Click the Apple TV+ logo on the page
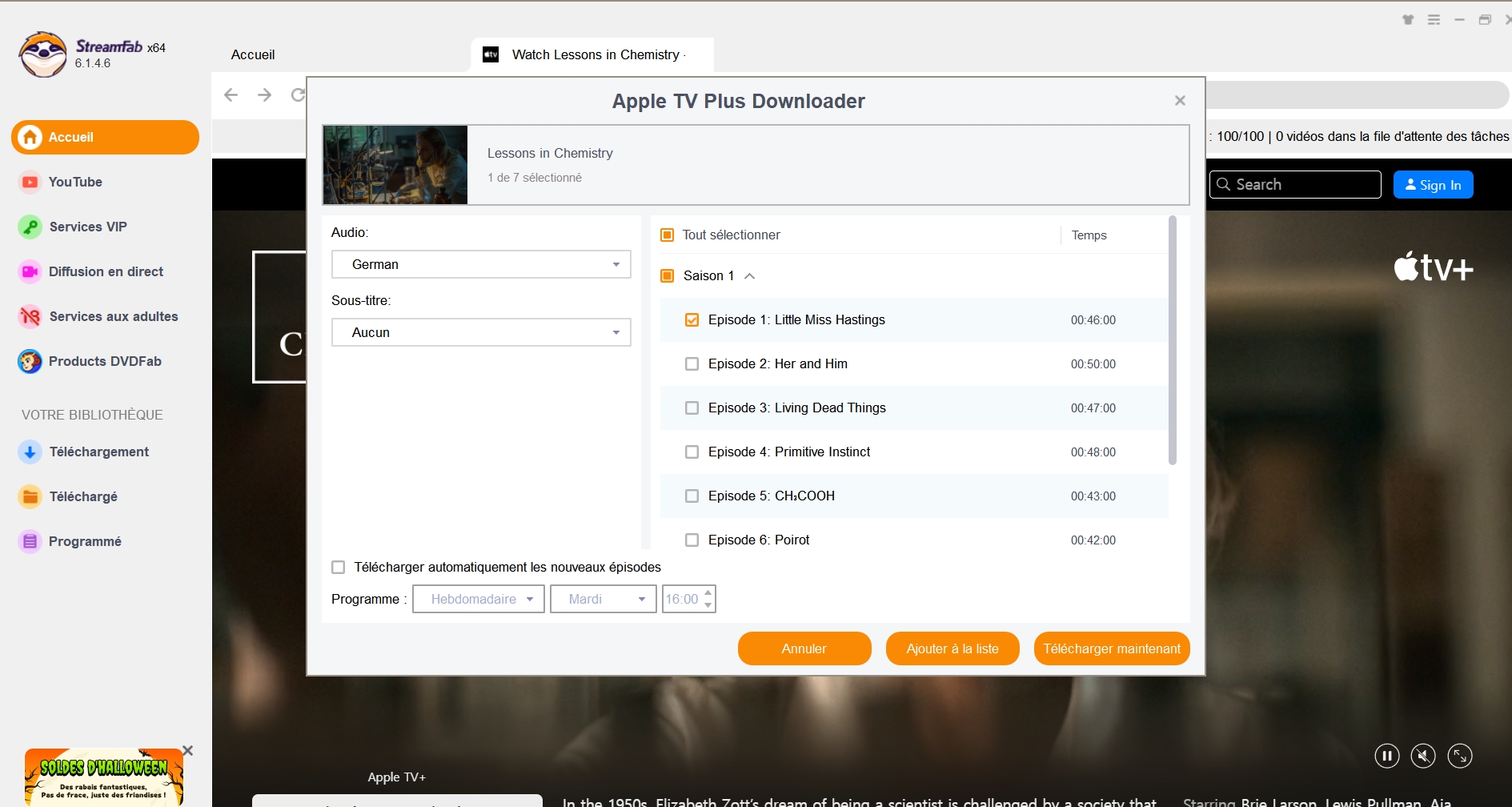 [1434, 267]
